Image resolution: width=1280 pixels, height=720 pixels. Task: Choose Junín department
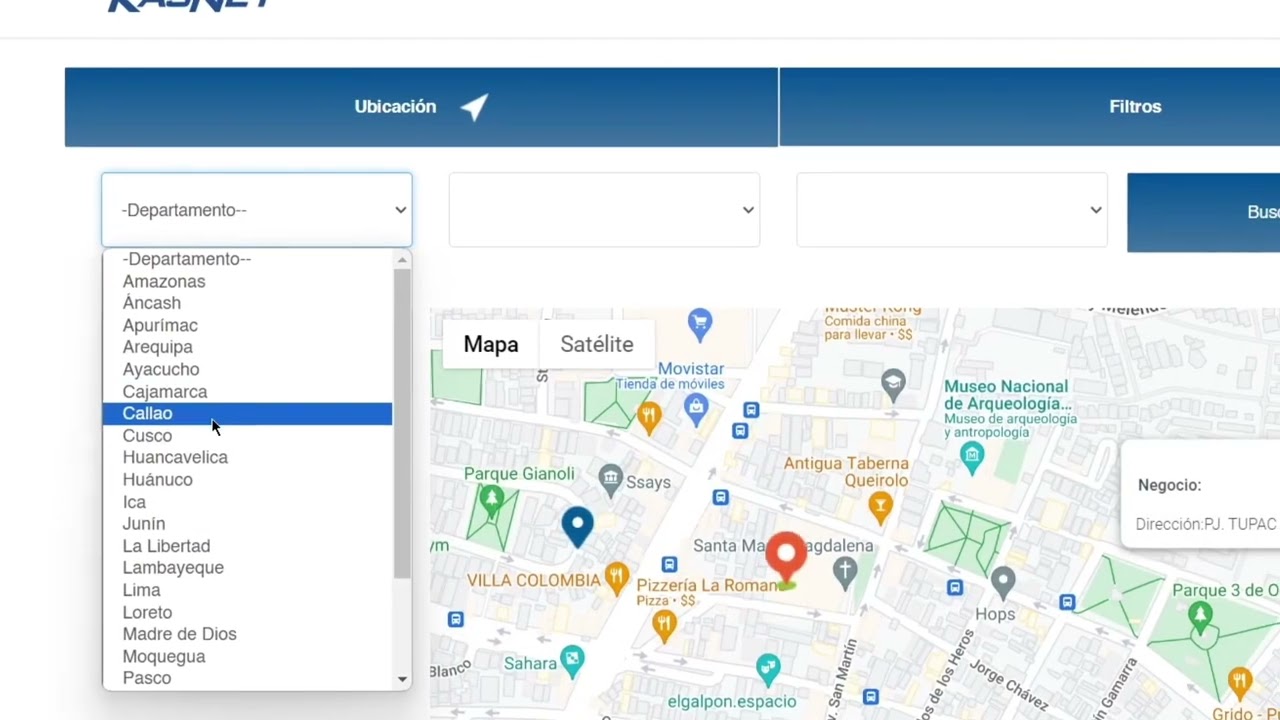(247, 523)
